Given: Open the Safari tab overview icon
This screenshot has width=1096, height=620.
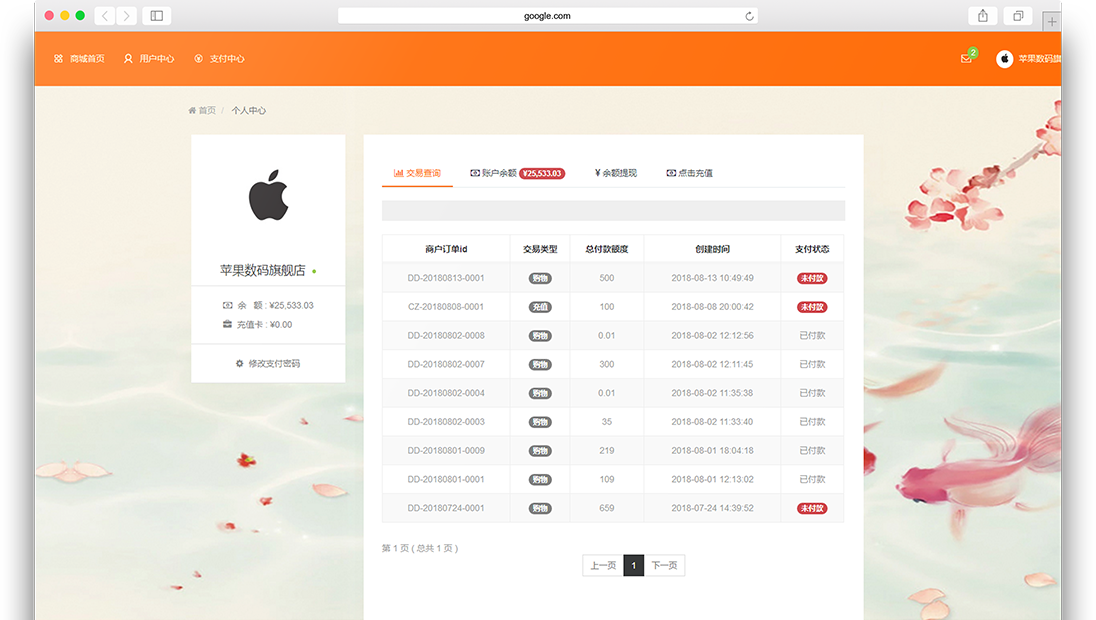Looking at the screenshot, I should pyautogui.click(x=1018, y=16).
